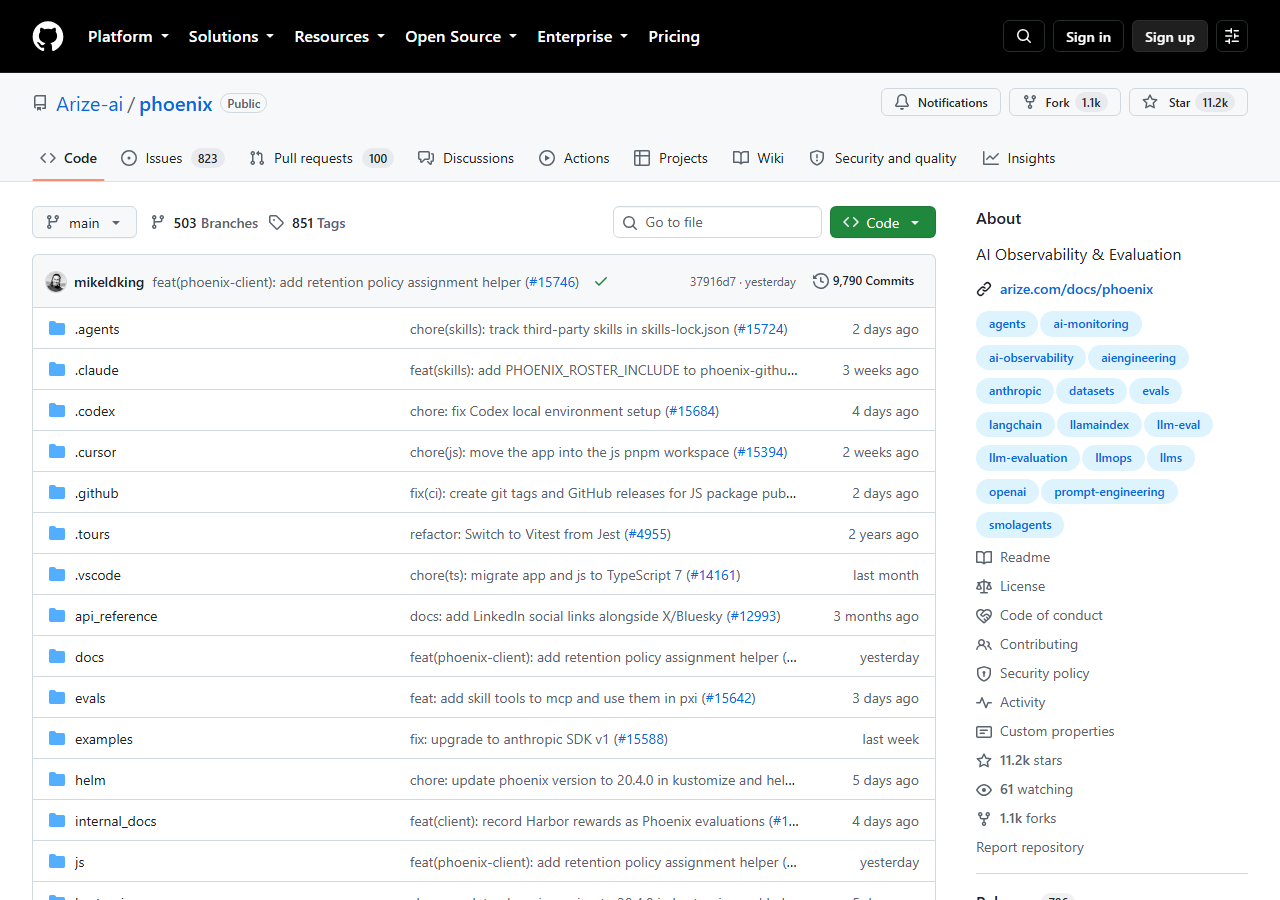Select the llamaindex topic tag
1280x900 pixels.
1099,424
